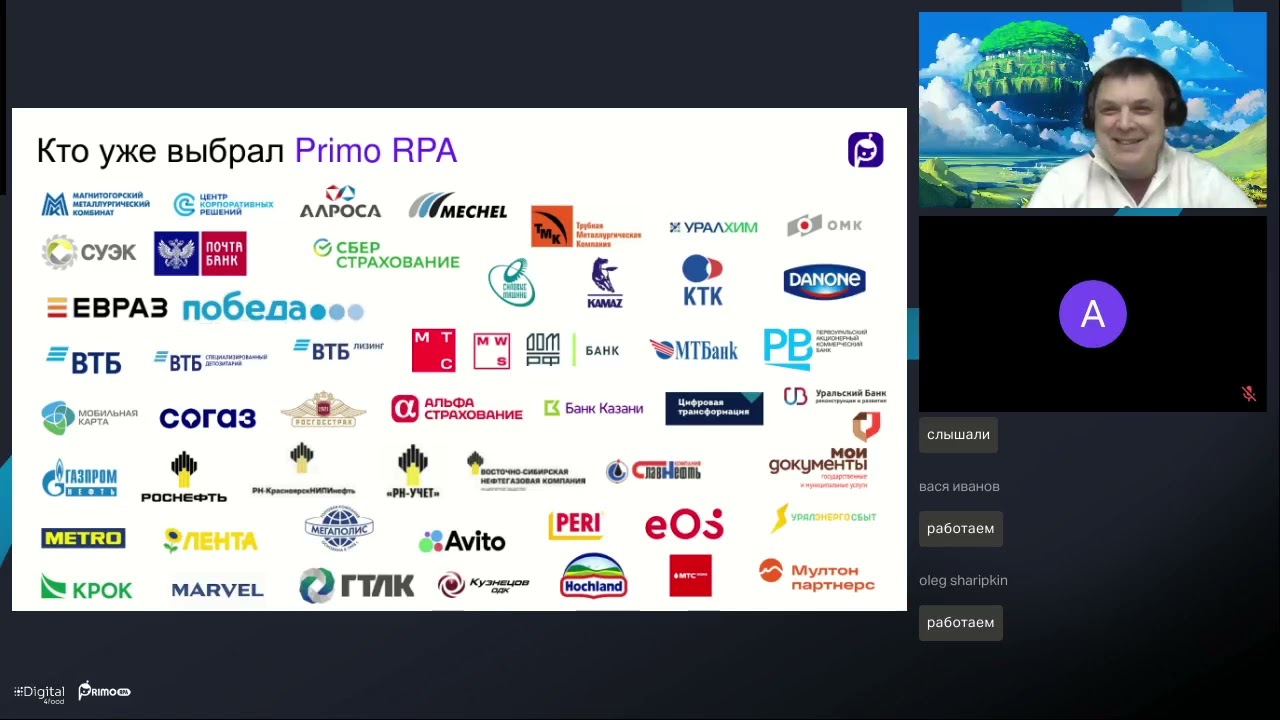Click the Digital 4food logo in the footer

click(40, 693)
